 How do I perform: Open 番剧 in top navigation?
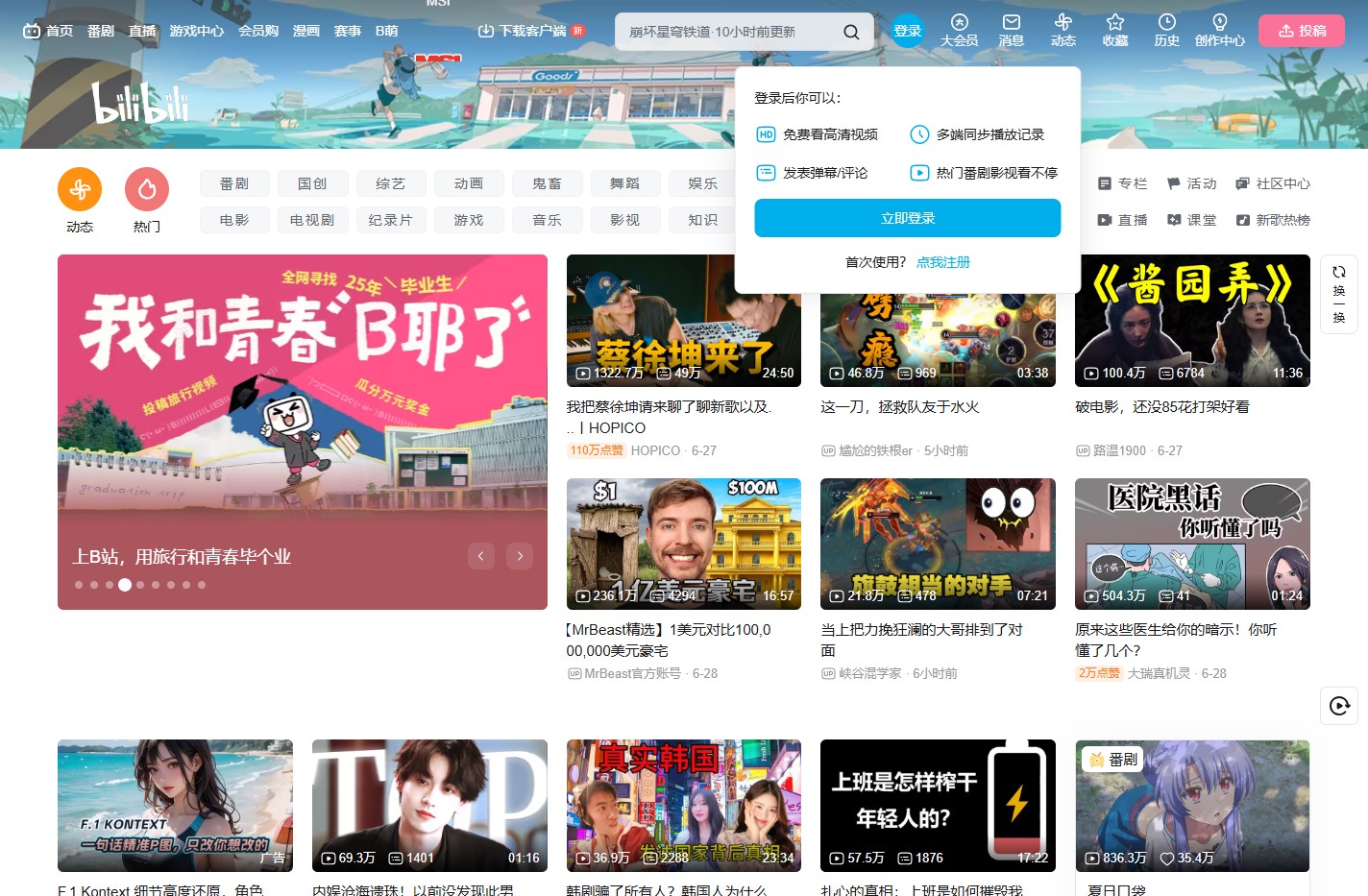pyautogui.click(x=101, y=31)
